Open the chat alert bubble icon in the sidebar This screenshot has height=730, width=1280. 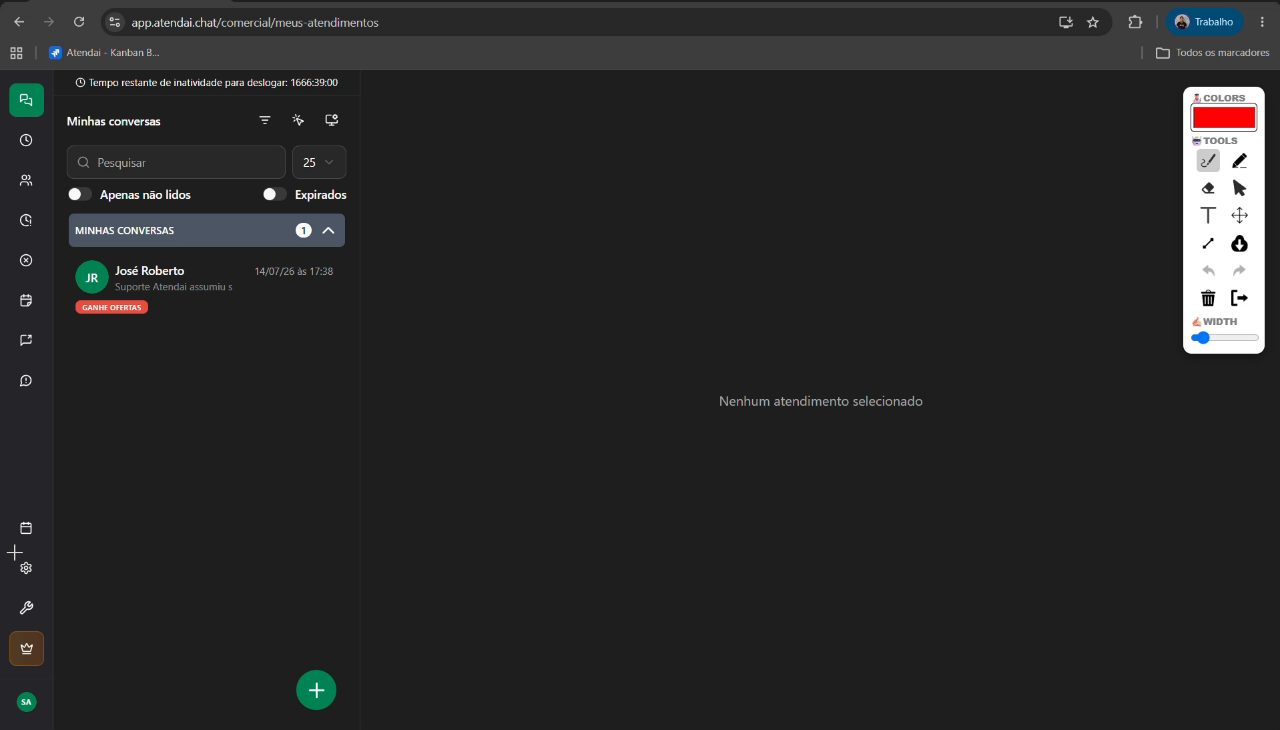coord(26,380)
